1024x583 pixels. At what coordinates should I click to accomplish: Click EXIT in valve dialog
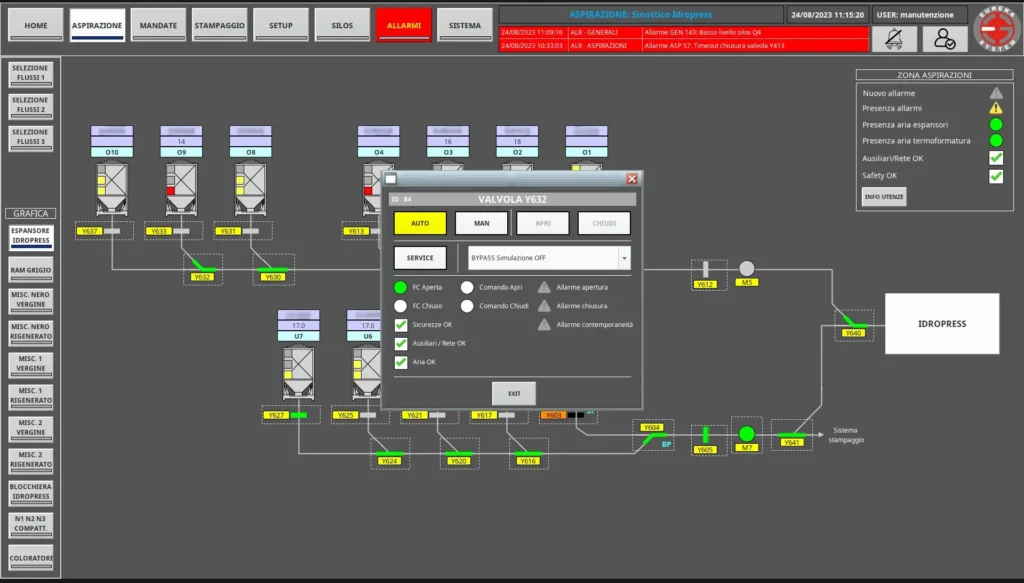pyautogui.click(x=514, y=394)
